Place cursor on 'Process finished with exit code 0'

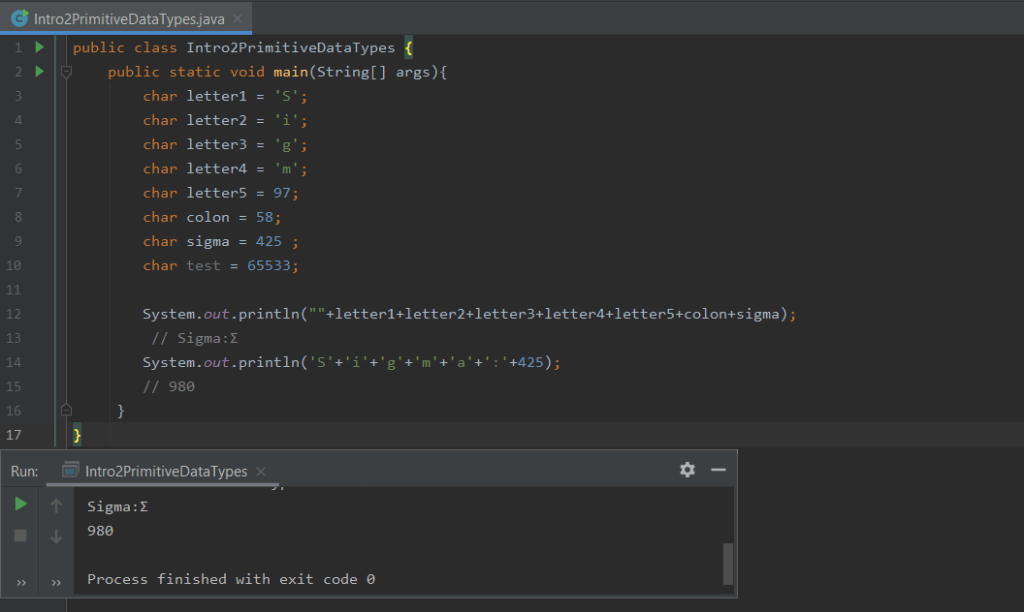230,579
